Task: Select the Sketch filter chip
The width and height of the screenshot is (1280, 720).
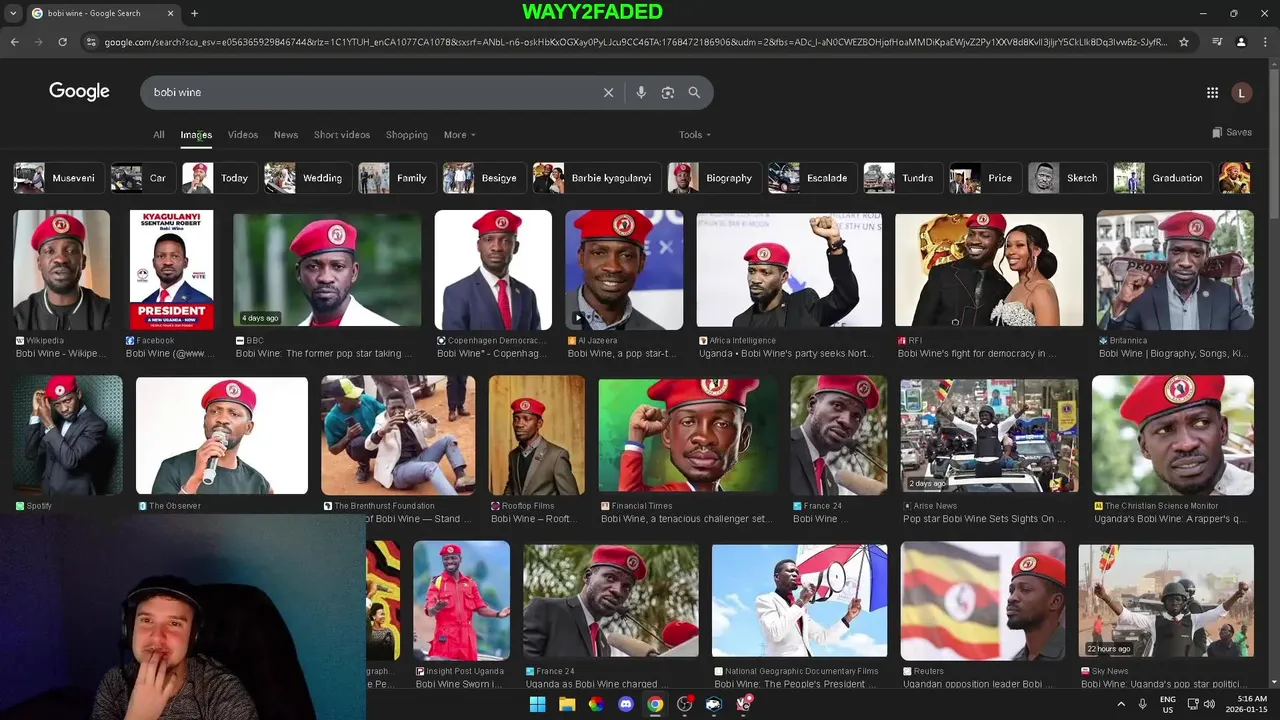Action: [1067, 178]
